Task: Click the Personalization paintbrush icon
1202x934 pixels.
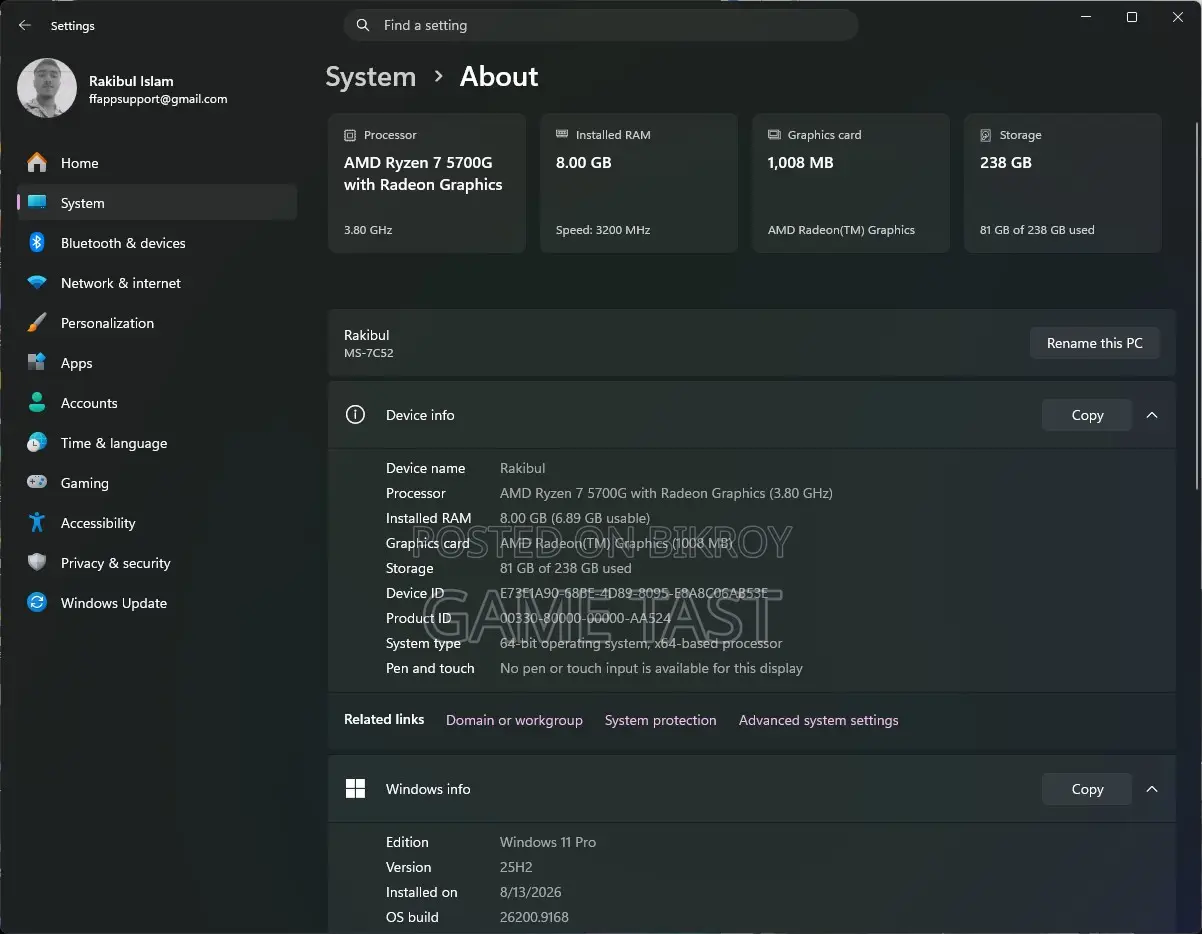Action: 37,323
